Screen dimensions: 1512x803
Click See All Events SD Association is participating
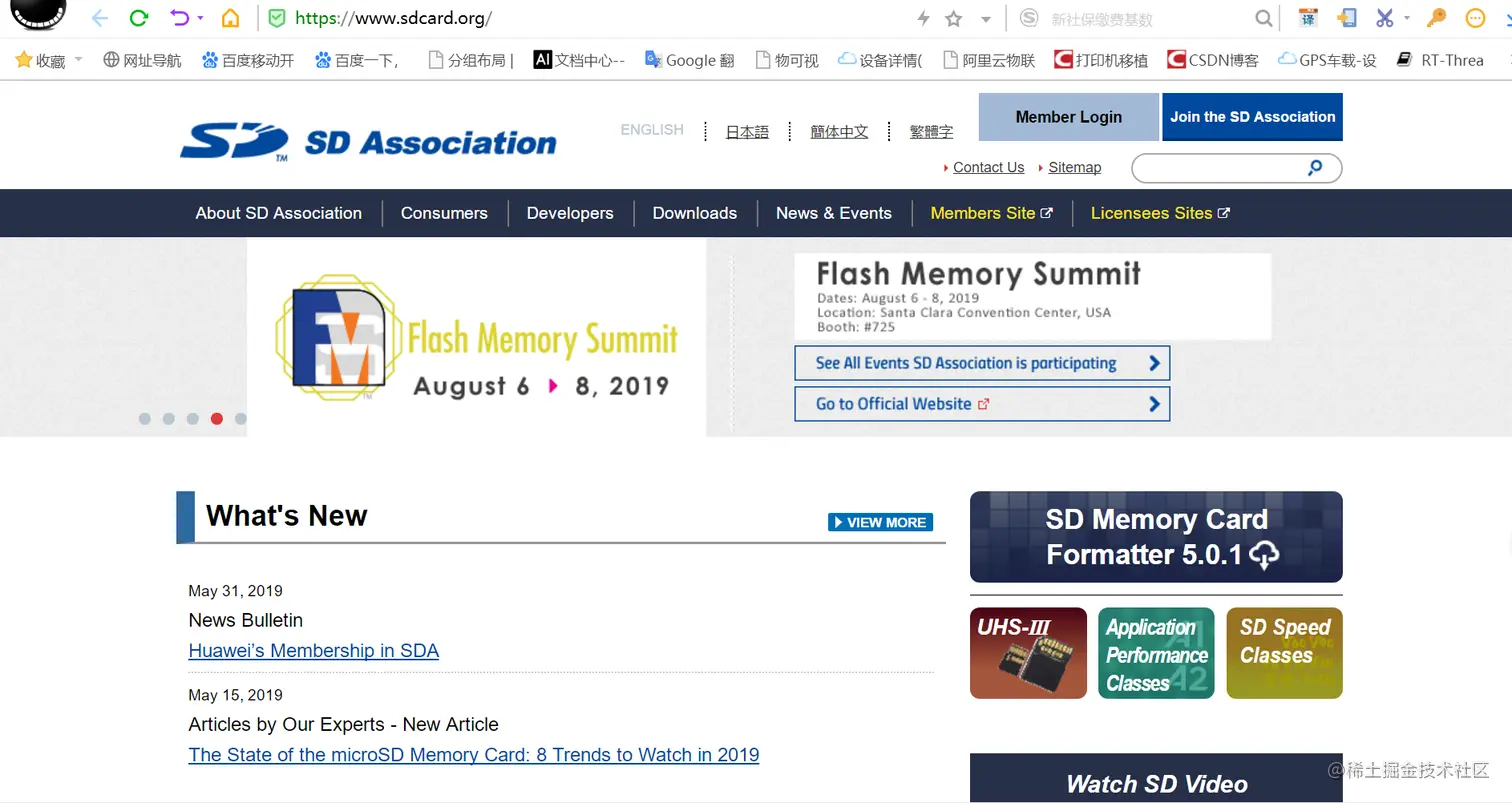(982, 363)
